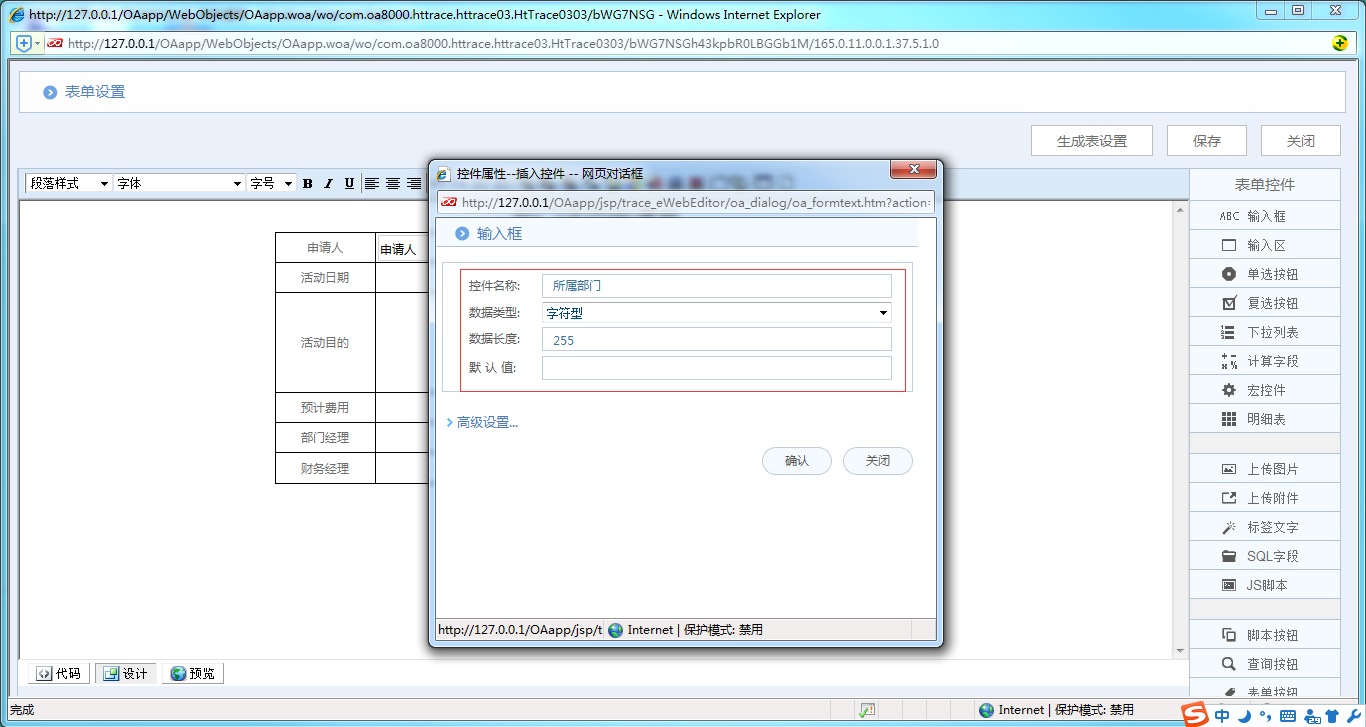Open the 数据类型 dropdown in the dialog
The height and width of the screenshot is (727, 1366).
[881, 312]
